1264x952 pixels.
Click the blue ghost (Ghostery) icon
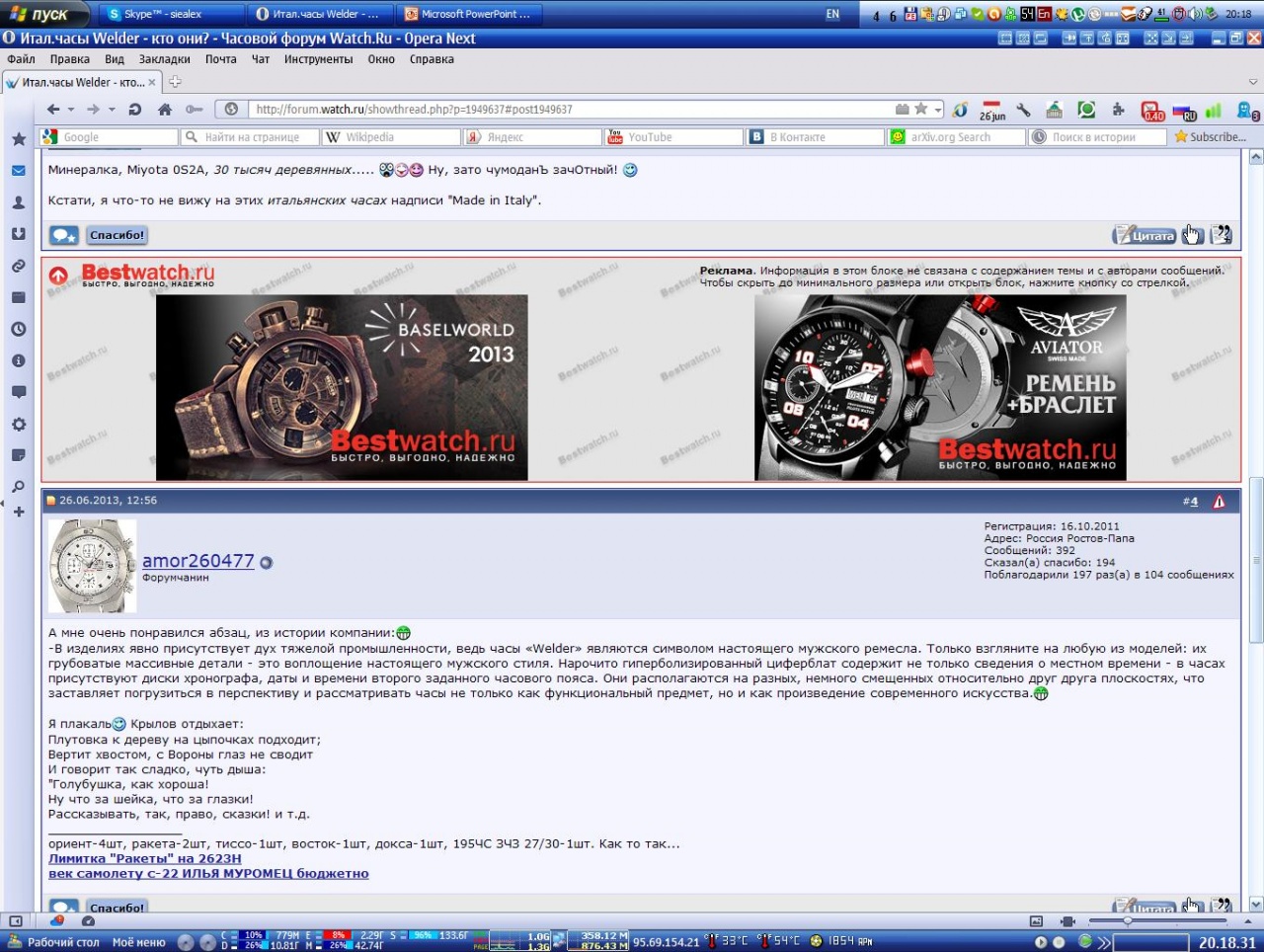tap(1247, 112)
